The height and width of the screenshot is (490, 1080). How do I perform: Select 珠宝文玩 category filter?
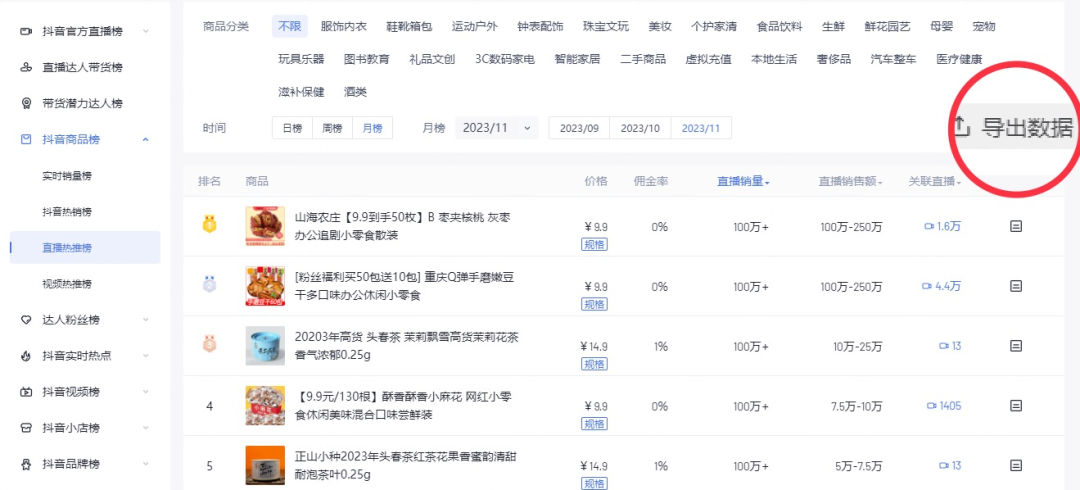605,27
